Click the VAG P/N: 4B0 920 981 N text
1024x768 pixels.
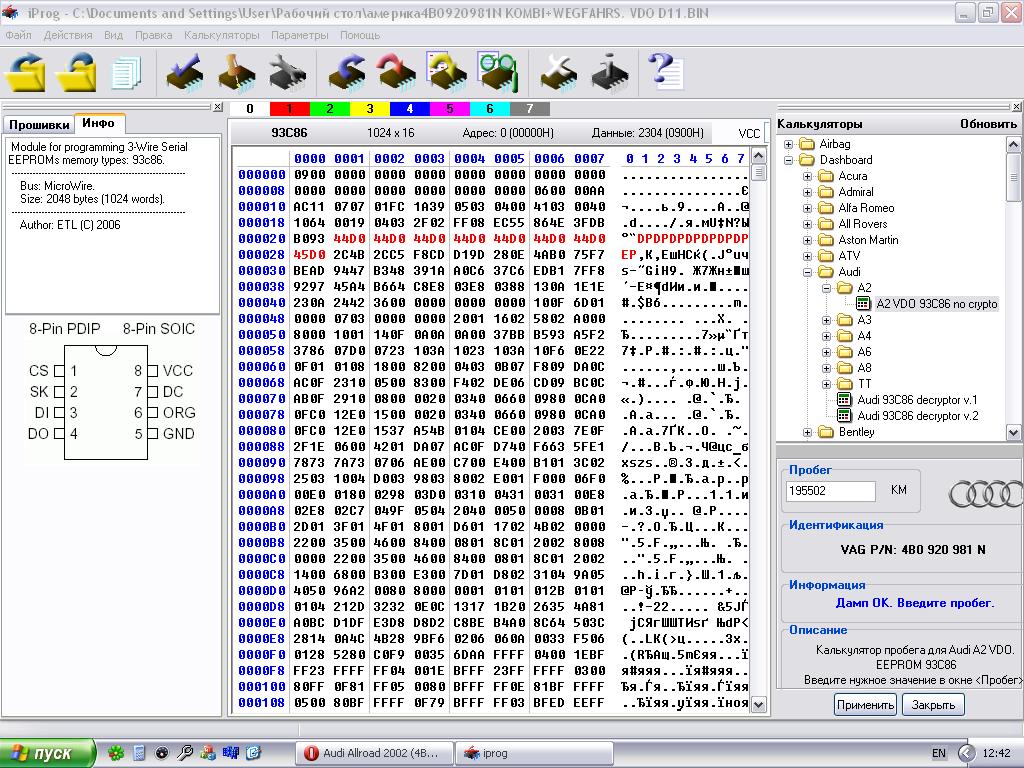coord(913,550)
